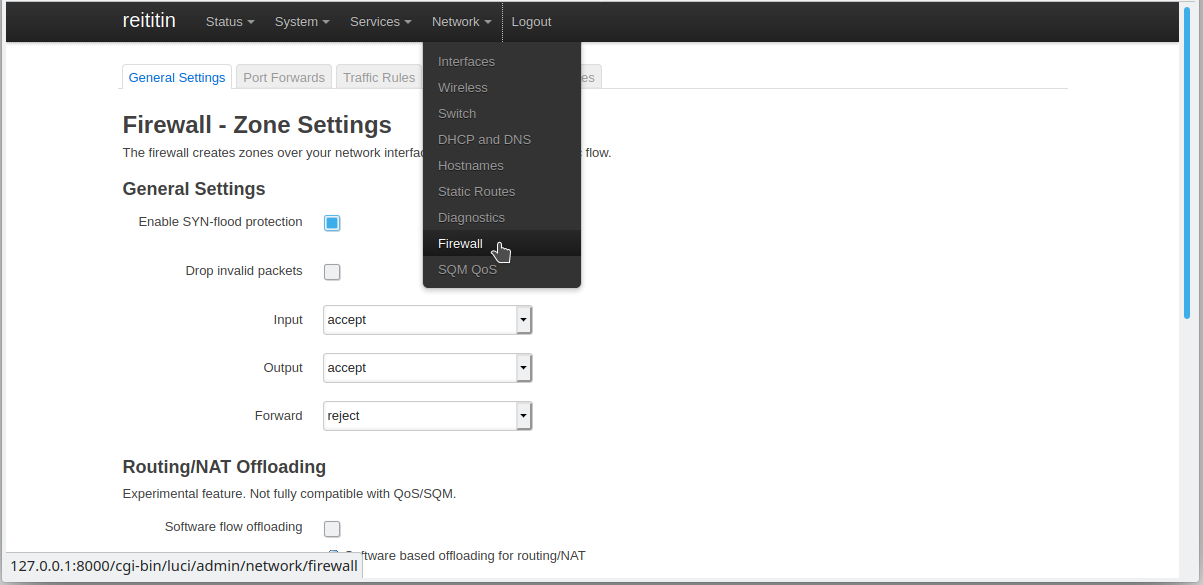The width and height of the screenshot is (1203, 585).
Task: Open the Output policy dropdown
Action: (x=427, y=368)
